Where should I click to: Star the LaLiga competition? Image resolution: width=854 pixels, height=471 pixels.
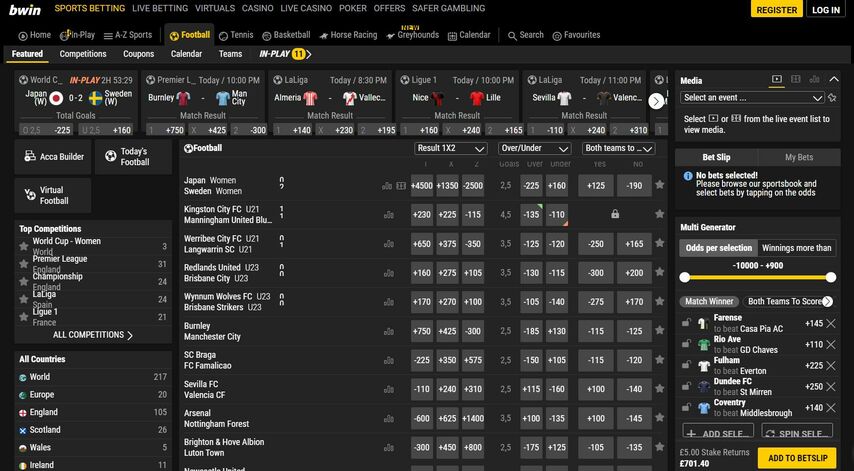[x=23, y=299]
